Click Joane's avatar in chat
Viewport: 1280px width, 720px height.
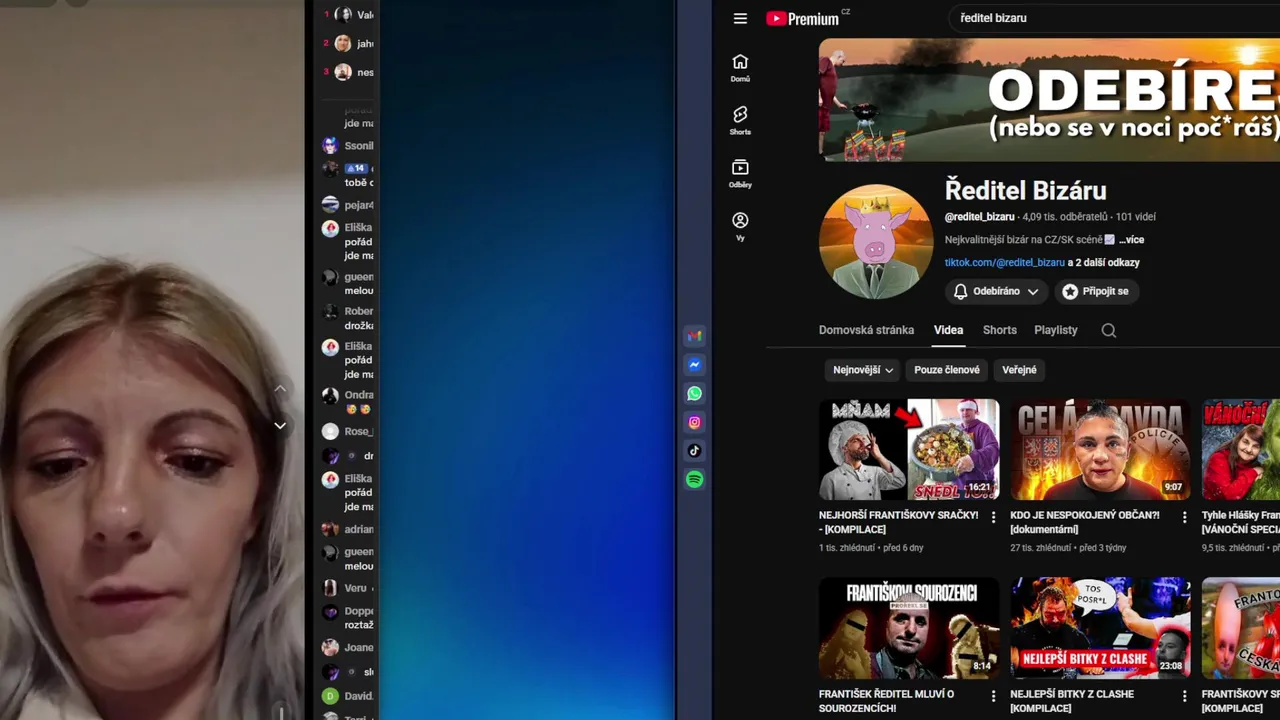(x=330, y=647)
